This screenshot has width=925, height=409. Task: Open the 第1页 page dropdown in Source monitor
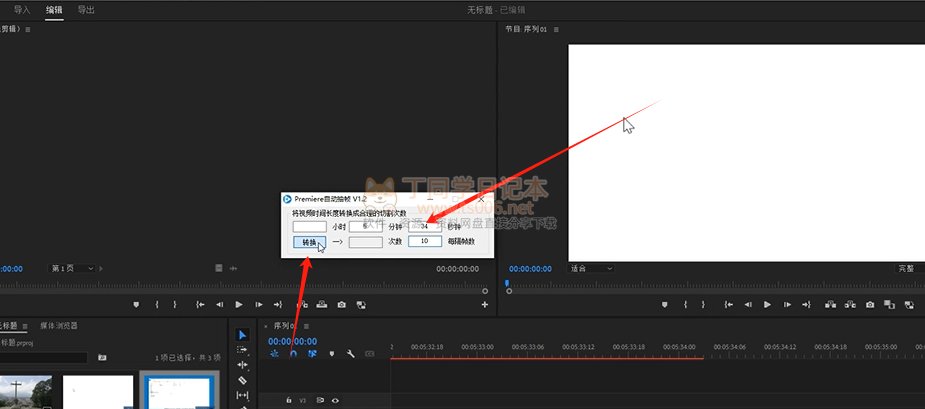(76, 268)
